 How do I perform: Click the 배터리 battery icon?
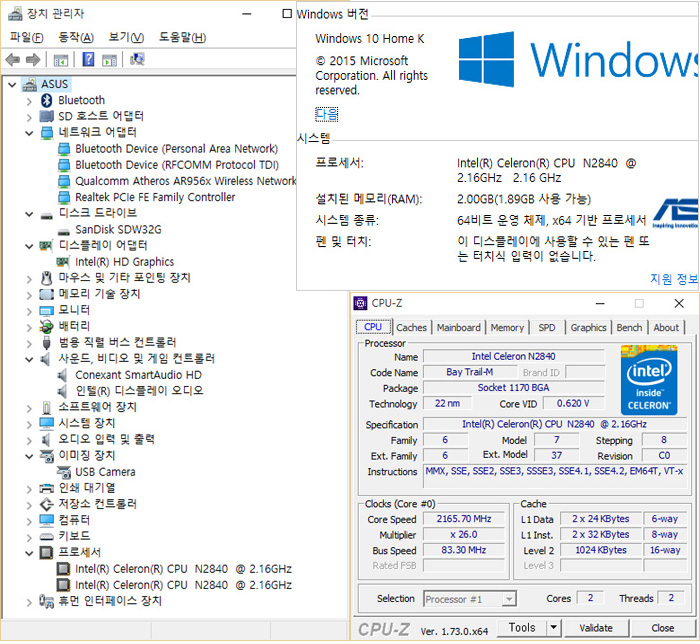(46, 327)
